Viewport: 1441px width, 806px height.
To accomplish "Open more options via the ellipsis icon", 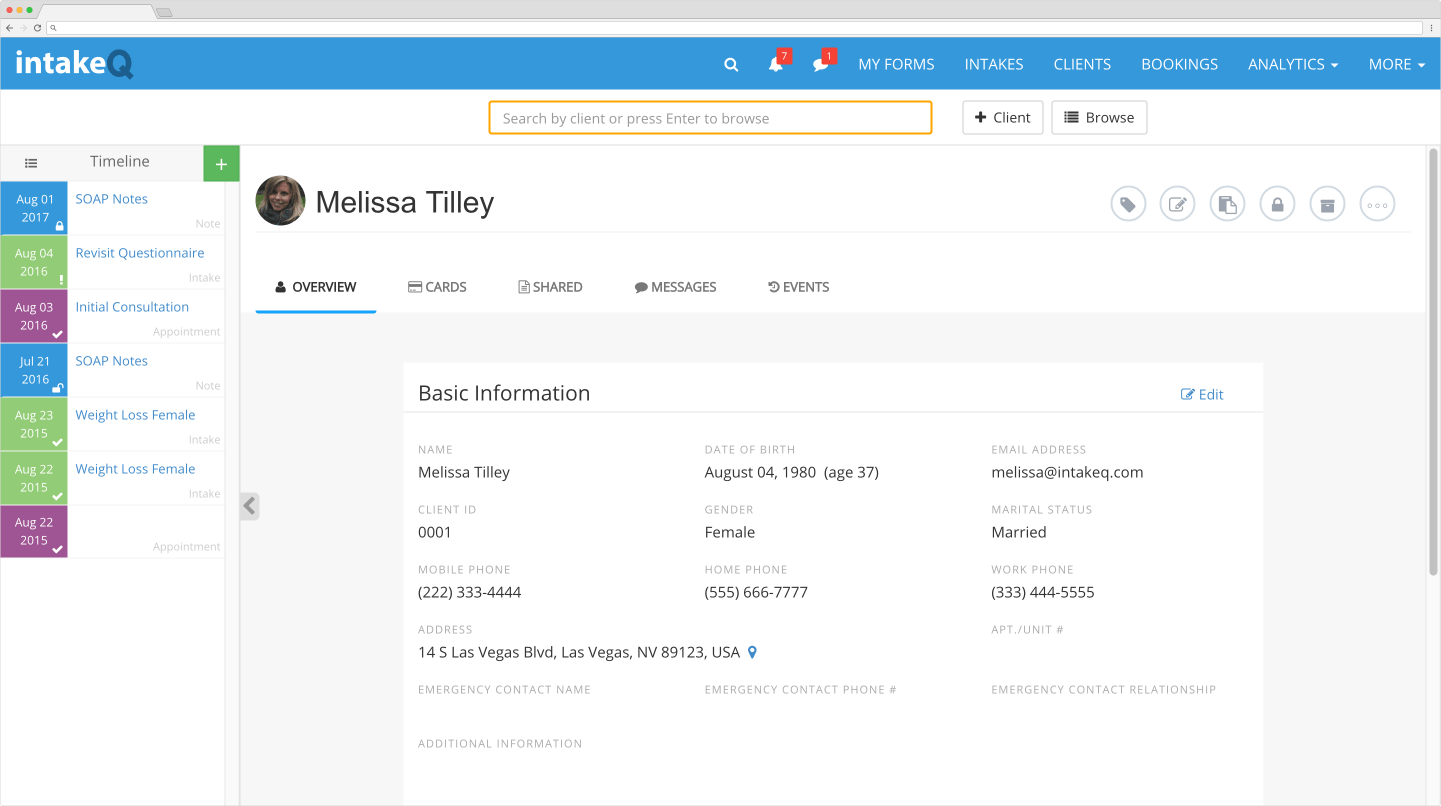I will click(x=1377, y=203).
